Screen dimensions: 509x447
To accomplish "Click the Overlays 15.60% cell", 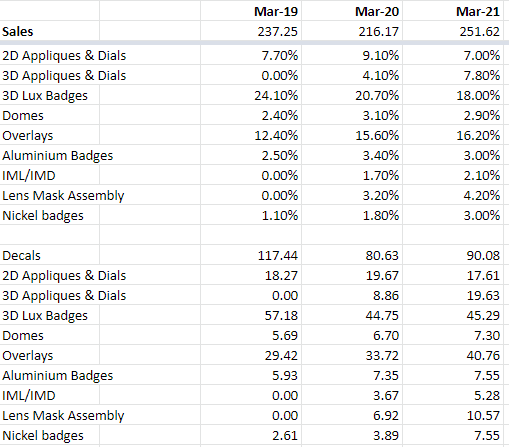I will click(x=352, y=135).
